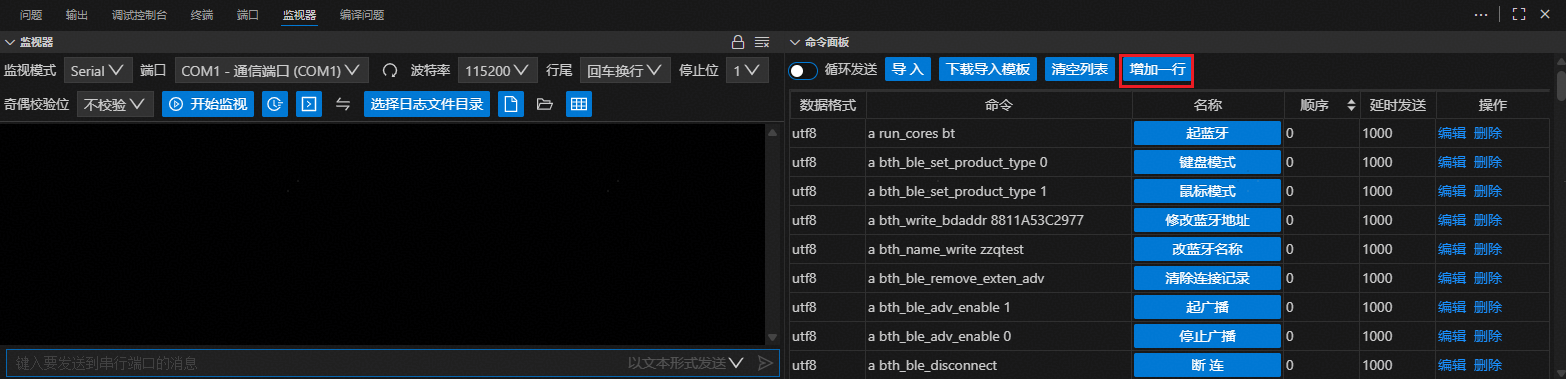Click the monitor output vertical scrollbar

pyautogui.click(x=771, y=234)
